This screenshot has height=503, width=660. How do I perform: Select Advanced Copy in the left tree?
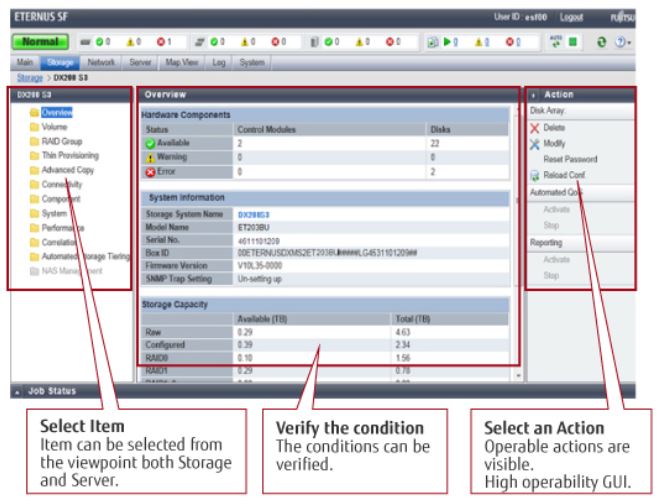[x=68, y=170]
